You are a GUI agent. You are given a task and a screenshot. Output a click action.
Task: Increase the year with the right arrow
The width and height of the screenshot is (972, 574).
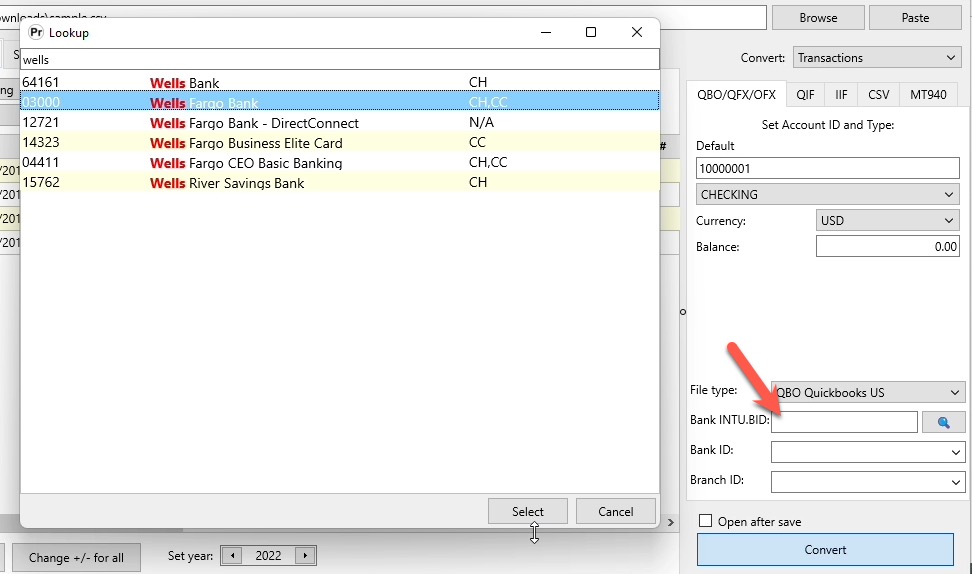tap(305, 555)
